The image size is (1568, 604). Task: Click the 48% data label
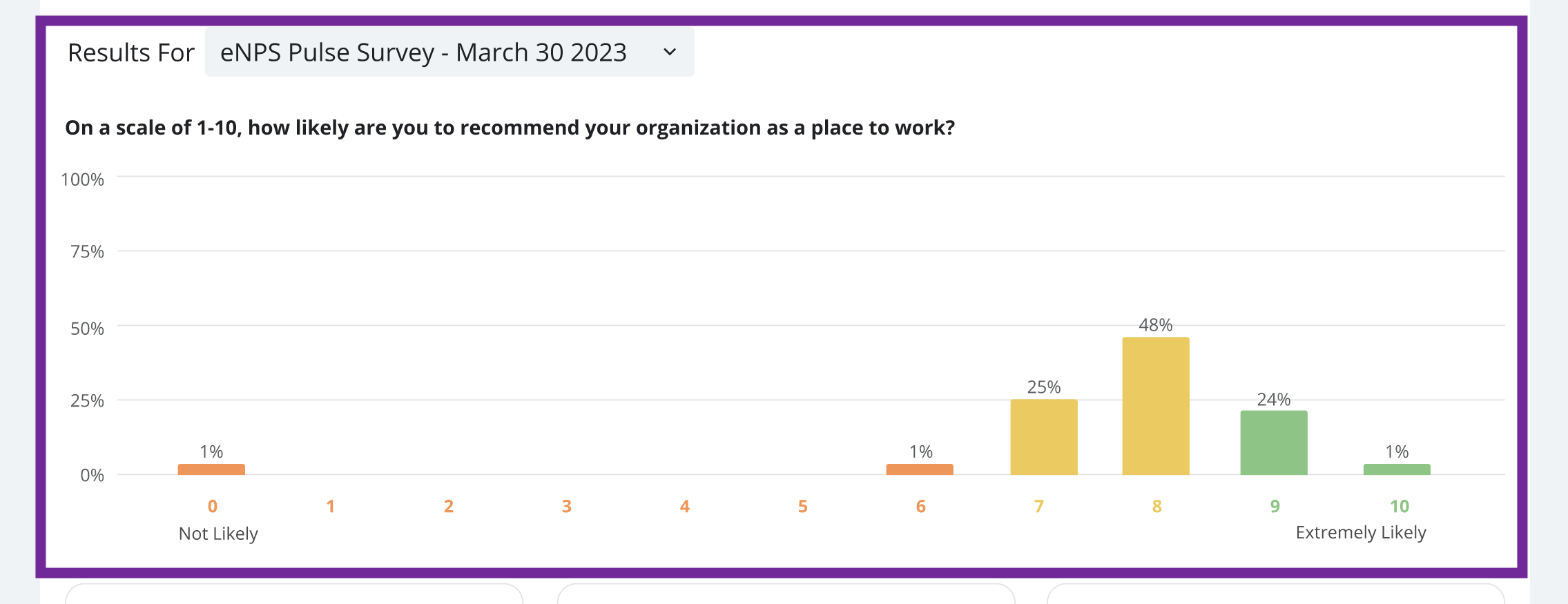pyautogui.click(x=1155, y=325)
